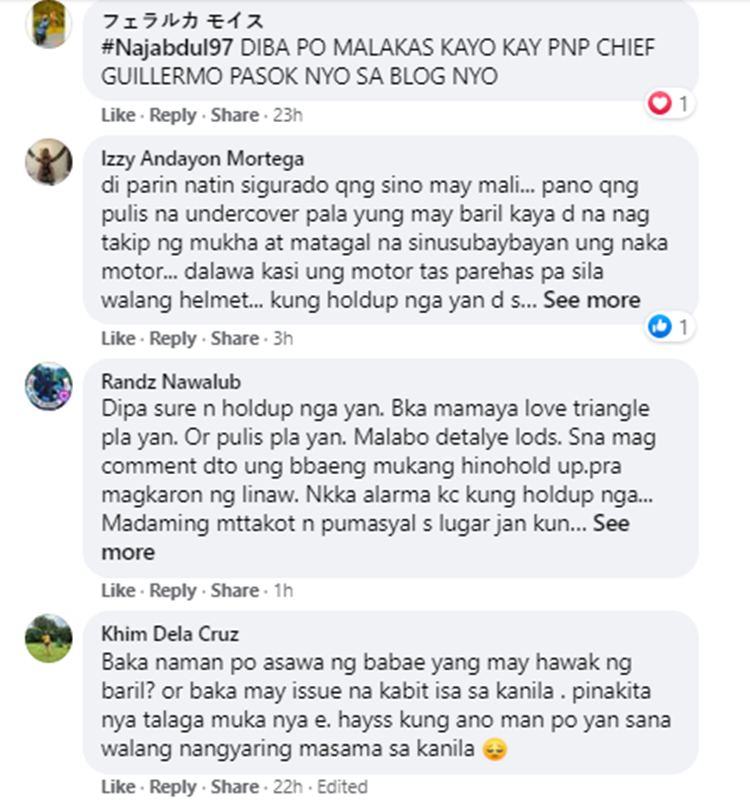Open thumbs-up reaction on Izzy's comment
750x802 pixels.
(x=669, y=327)
